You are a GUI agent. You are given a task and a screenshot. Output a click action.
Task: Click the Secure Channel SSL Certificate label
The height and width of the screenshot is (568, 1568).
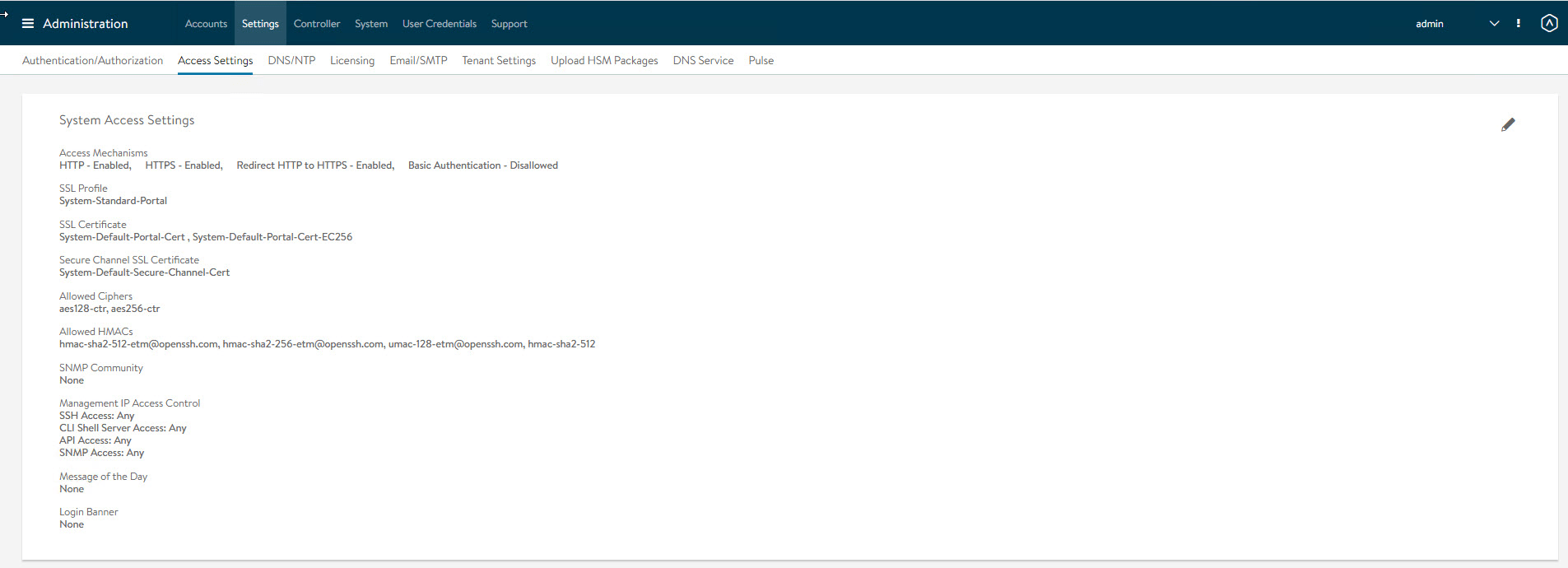click(129, 260)
